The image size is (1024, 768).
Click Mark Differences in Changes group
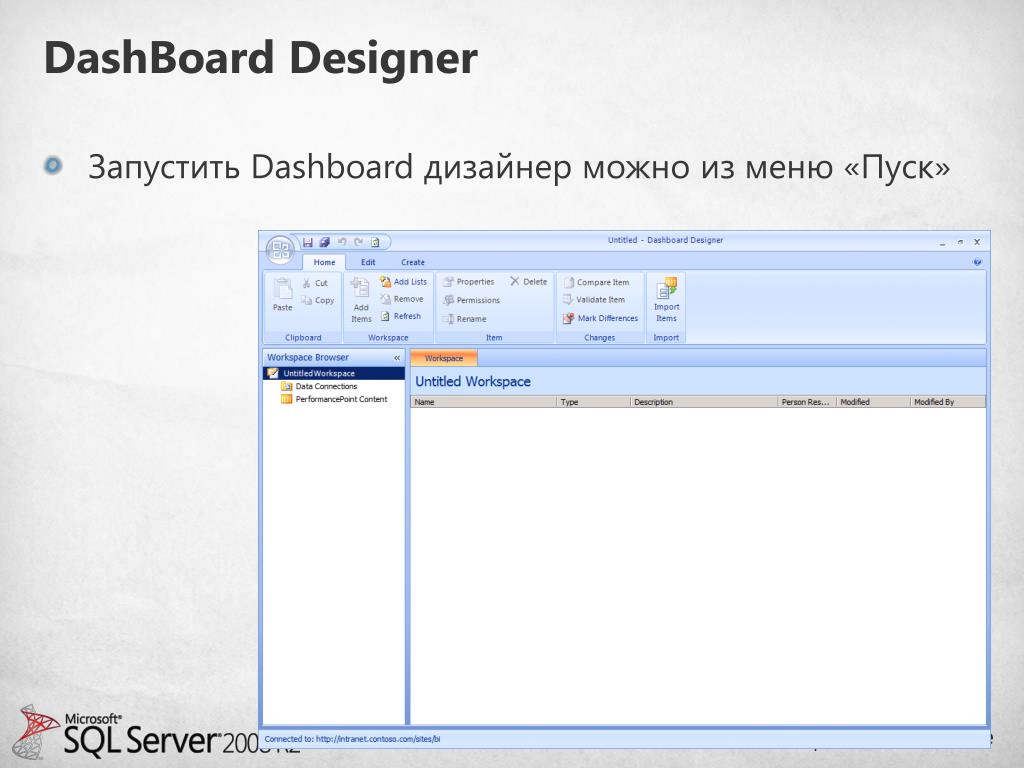pos(600,319)
